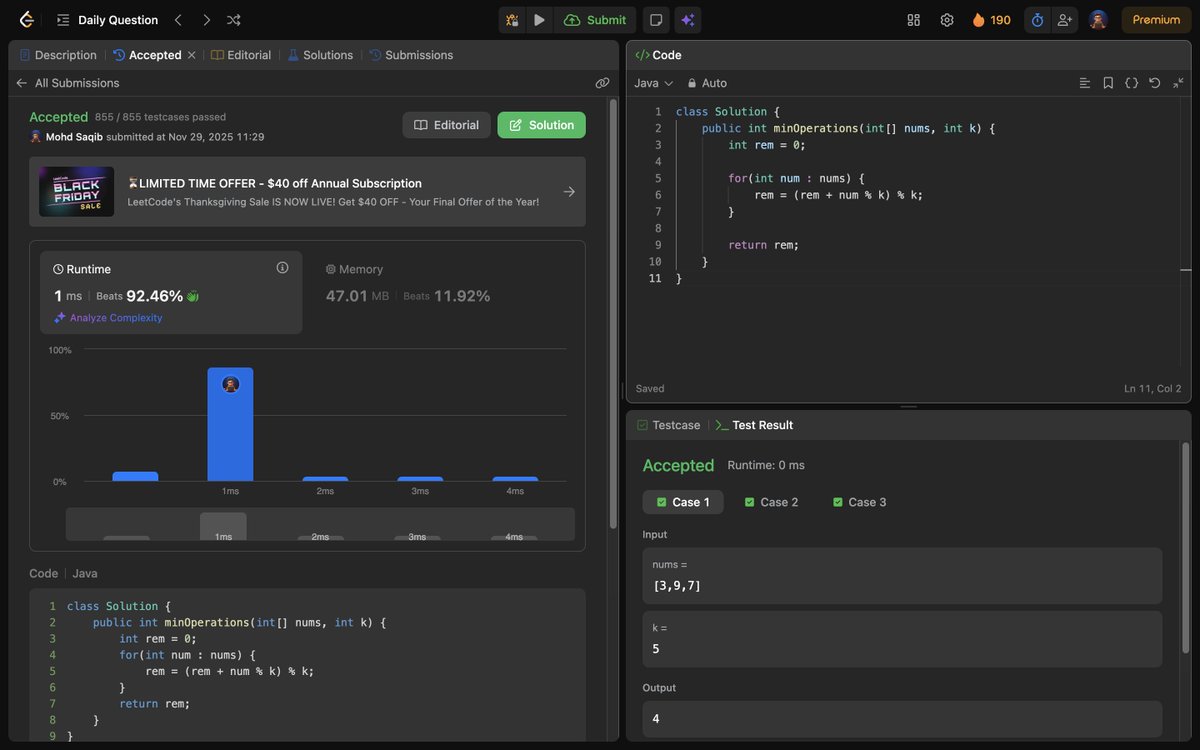Image resolution: width=1200 pixels, height=750 pixels.
Task: Click the runtime info icon
Action: point(282,268)
